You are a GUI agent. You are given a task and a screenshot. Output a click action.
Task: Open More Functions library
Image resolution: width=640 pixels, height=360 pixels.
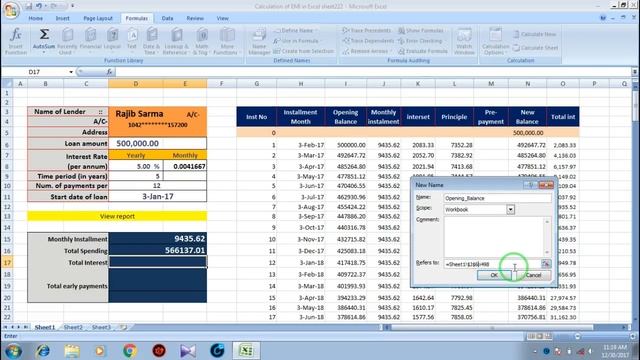pyautogui.click(x=227, y=41)
